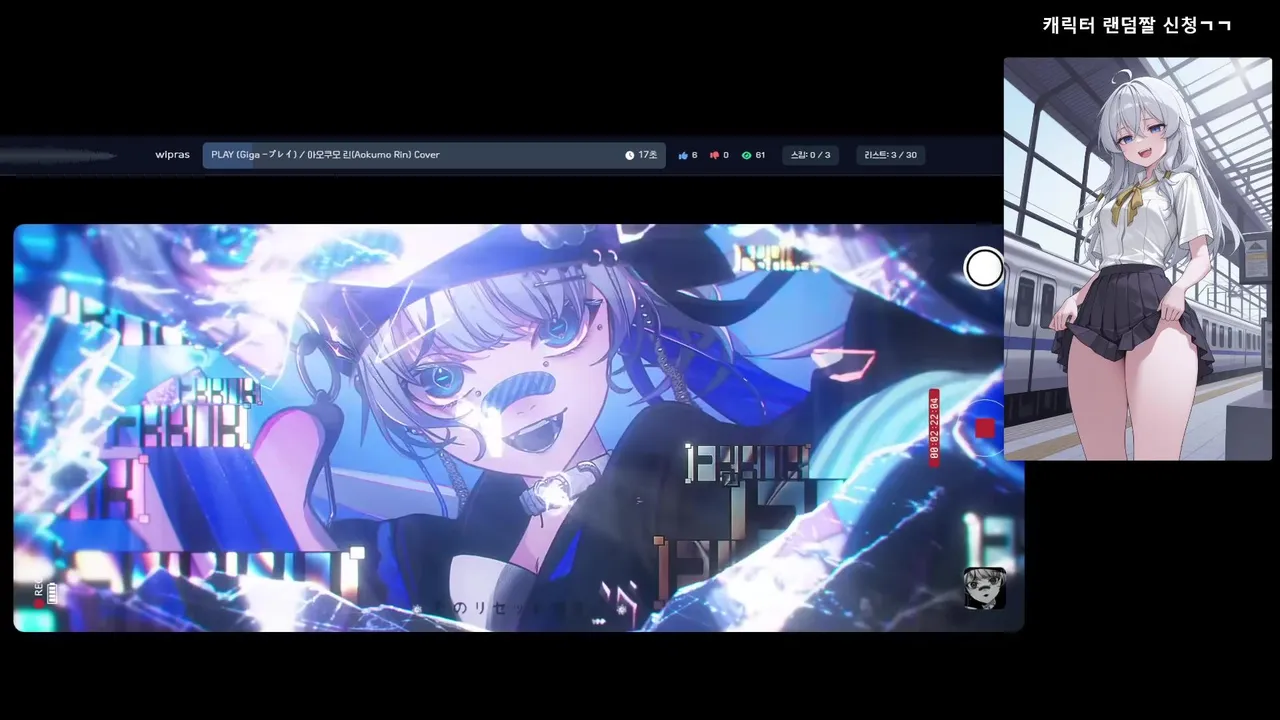Click the small avatar thumbnail in video corner
This screenshot has height=720, width=1280.
pyautogui.click(x=984, y=588)
